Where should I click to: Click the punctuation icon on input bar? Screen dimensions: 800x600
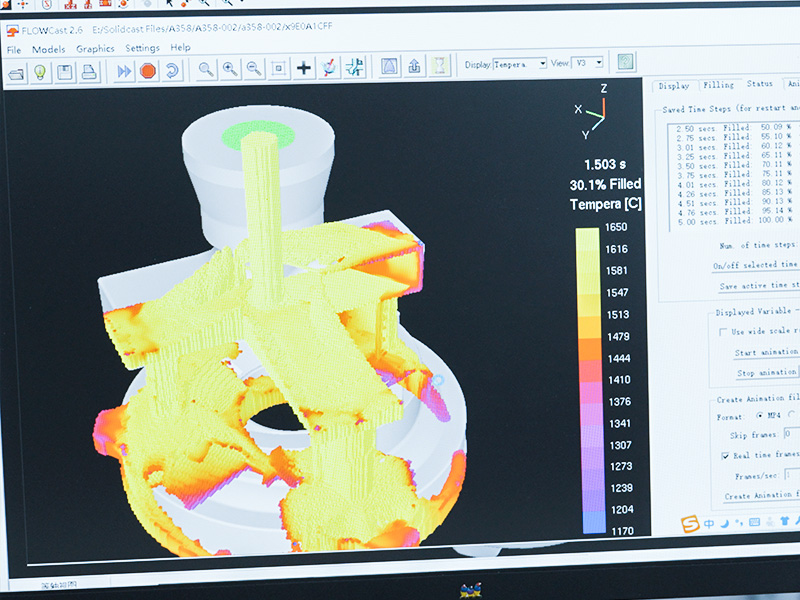739,523
